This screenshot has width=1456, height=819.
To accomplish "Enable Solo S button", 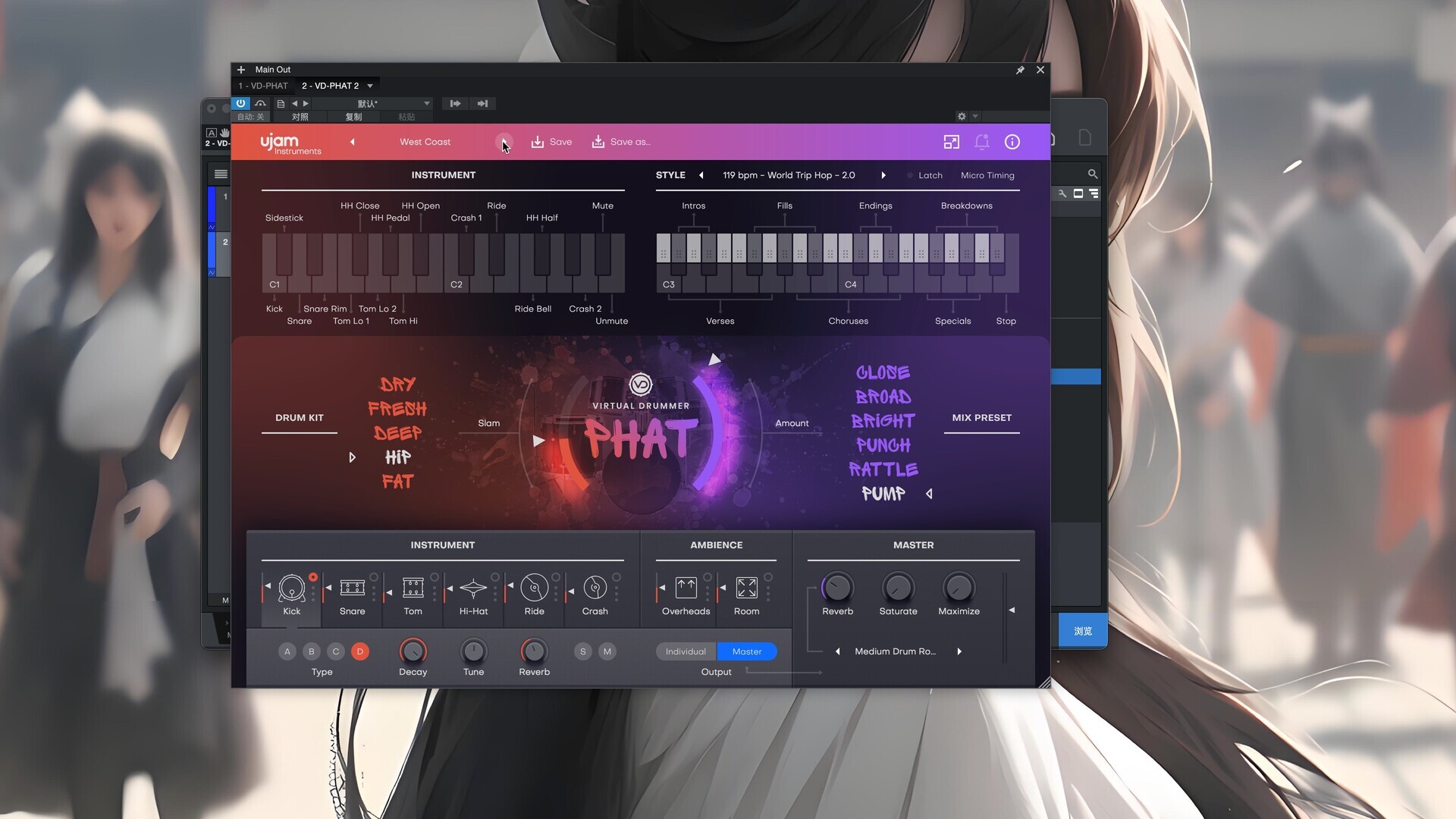I will pyautogui.click(x=583, y=651).
